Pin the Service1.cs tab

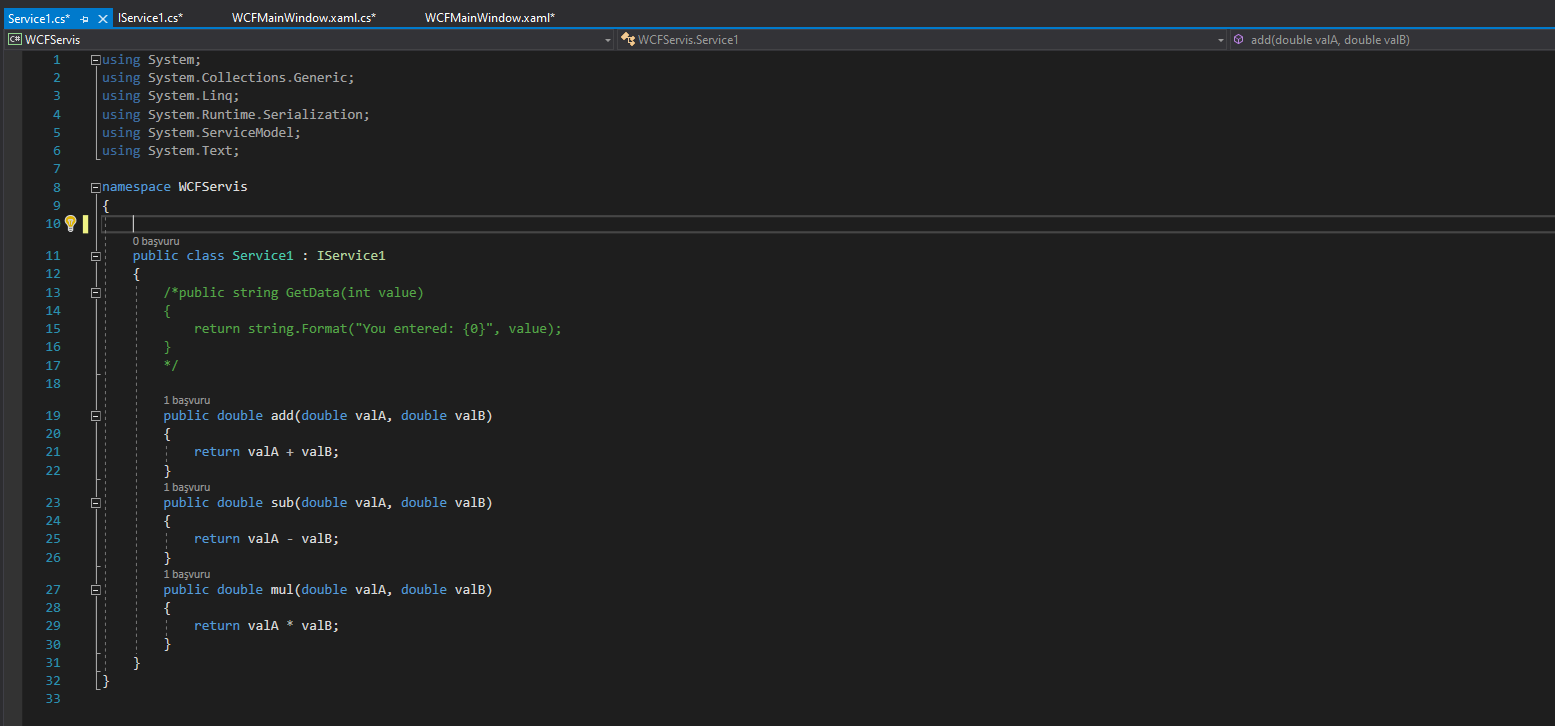[x=85, y=19]
